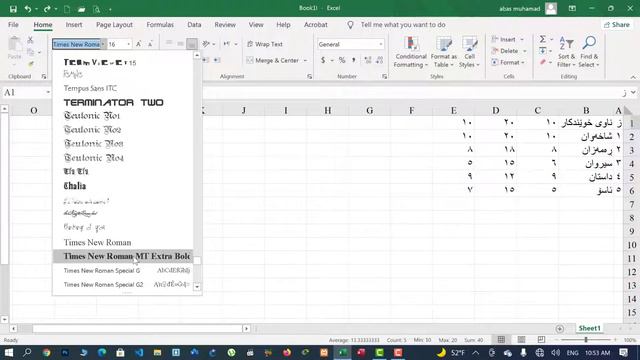640x360 pixels.
Task: Click the zoom slider in status bar
Action: [x=586, y=340]
